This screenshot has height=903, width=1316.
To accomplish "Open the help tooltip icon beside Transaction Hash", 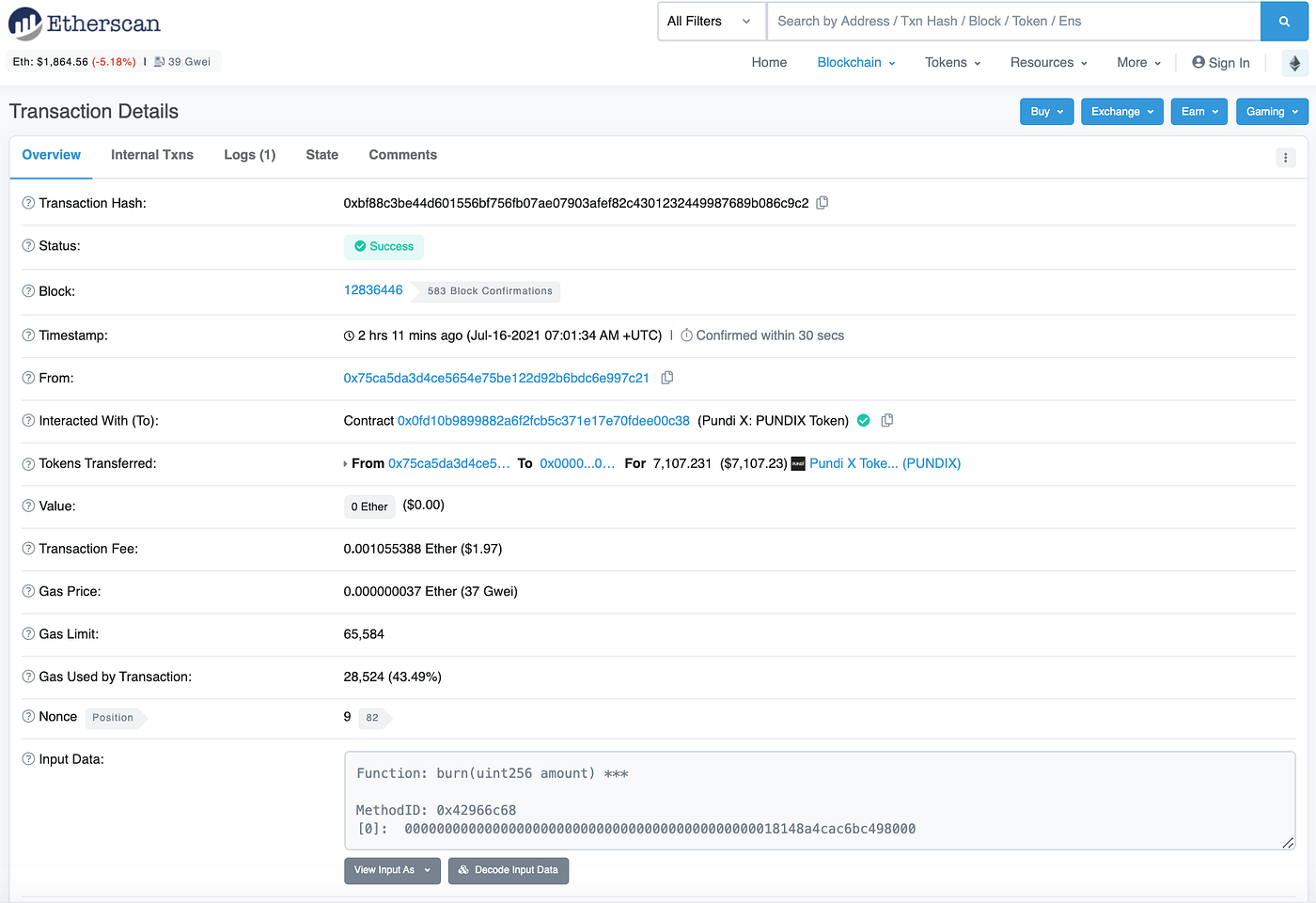I will tap(26, 202).
